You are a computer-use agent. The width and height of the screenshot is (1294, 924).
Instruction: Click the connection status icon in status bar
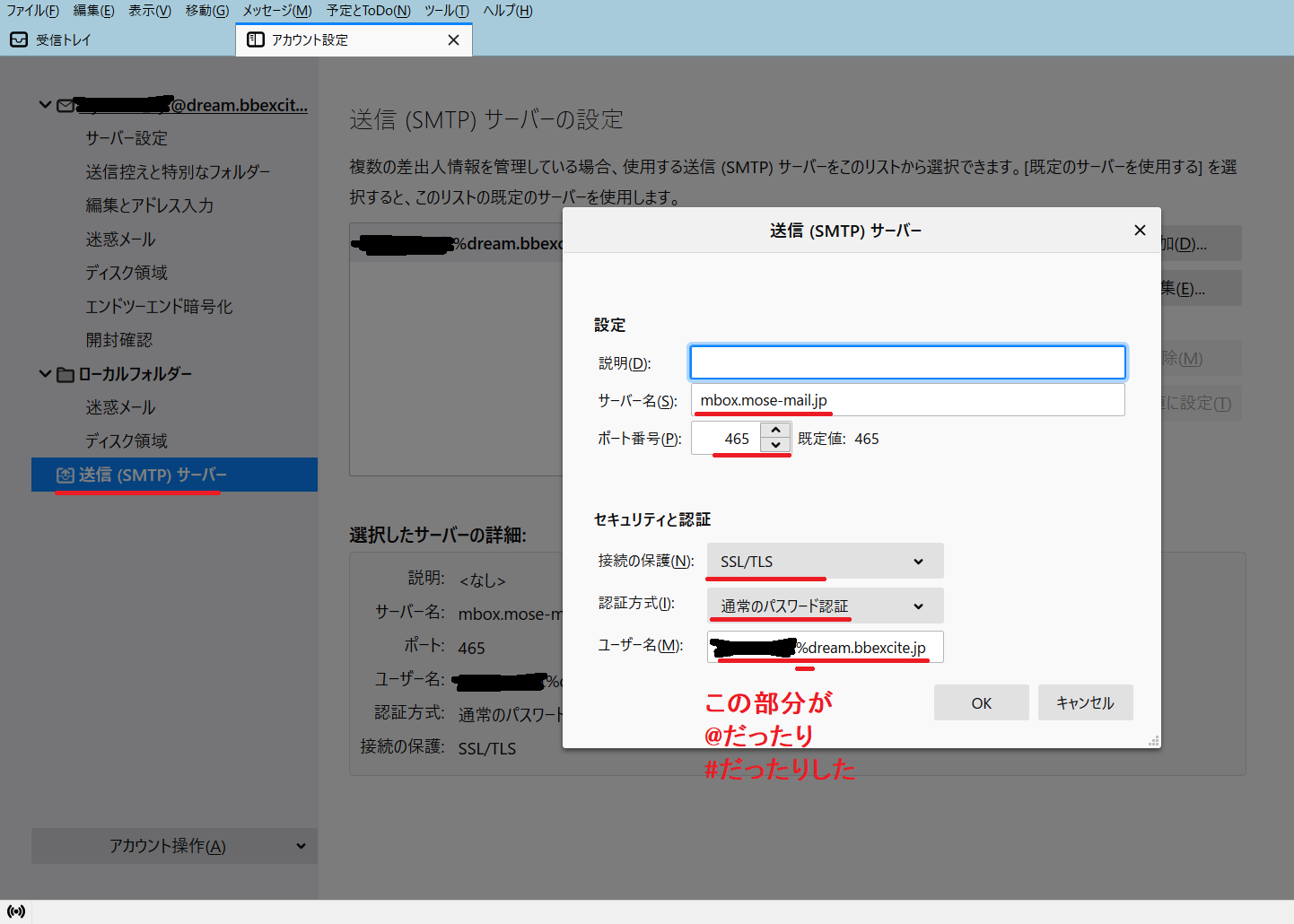pyautogui.click(x=16, y=911)
